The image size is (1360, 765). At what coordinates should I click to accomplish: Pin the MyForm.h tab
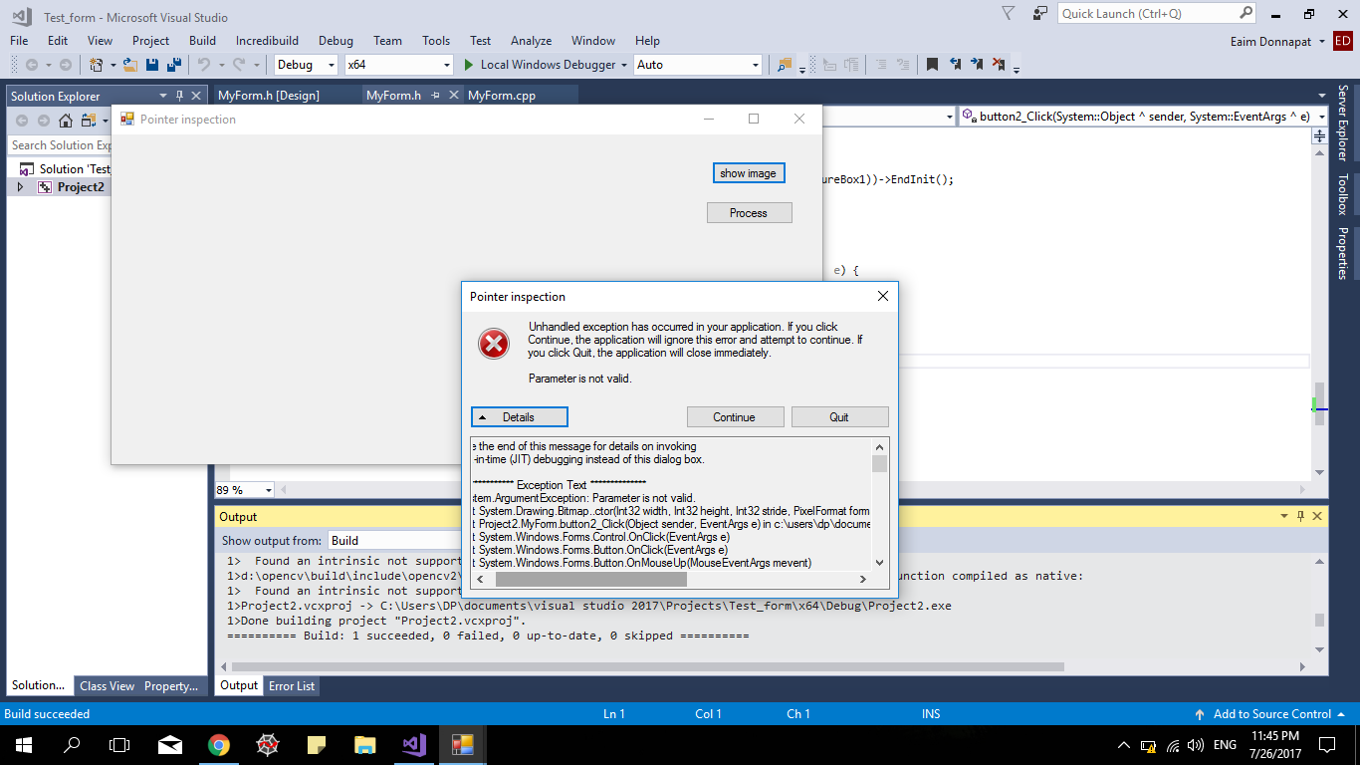435,96
